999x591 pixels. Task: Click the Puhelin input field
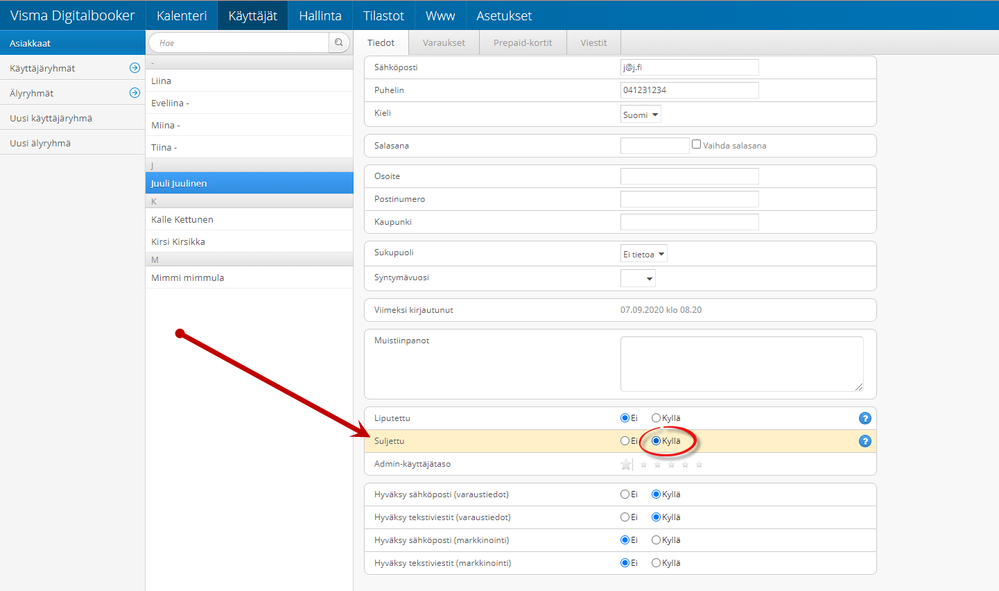(x=689, y=90)
